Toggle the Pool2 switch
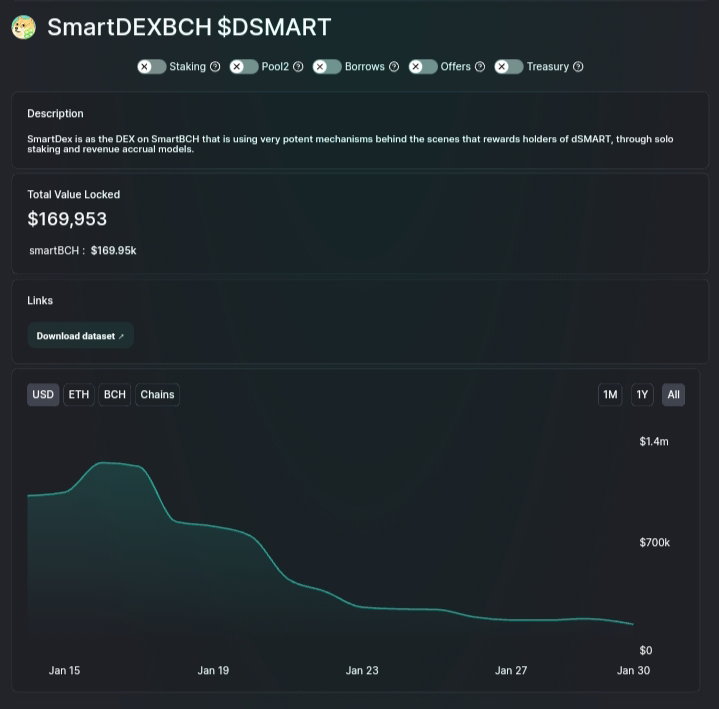 click(244, 66)
